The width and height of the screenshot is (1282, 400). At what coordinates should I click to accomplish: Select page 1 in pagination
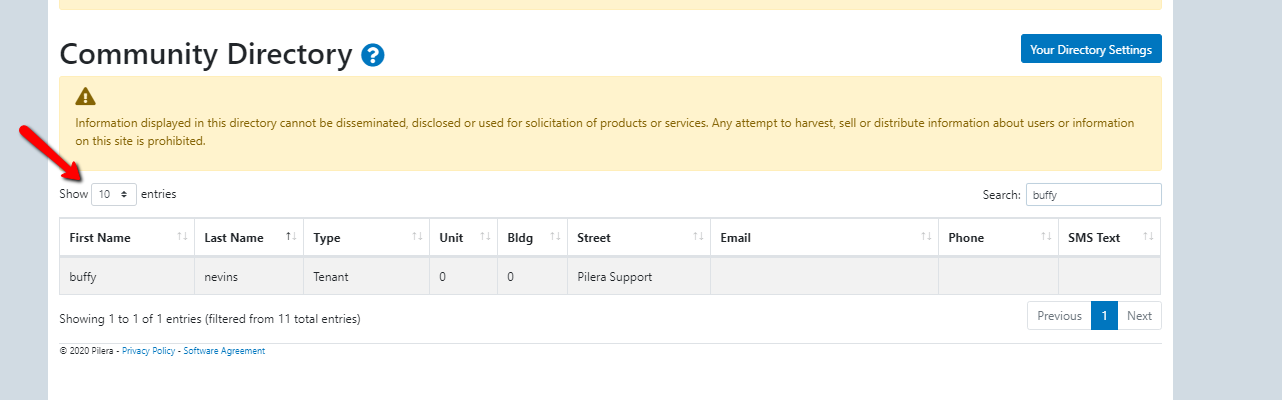1104,316
